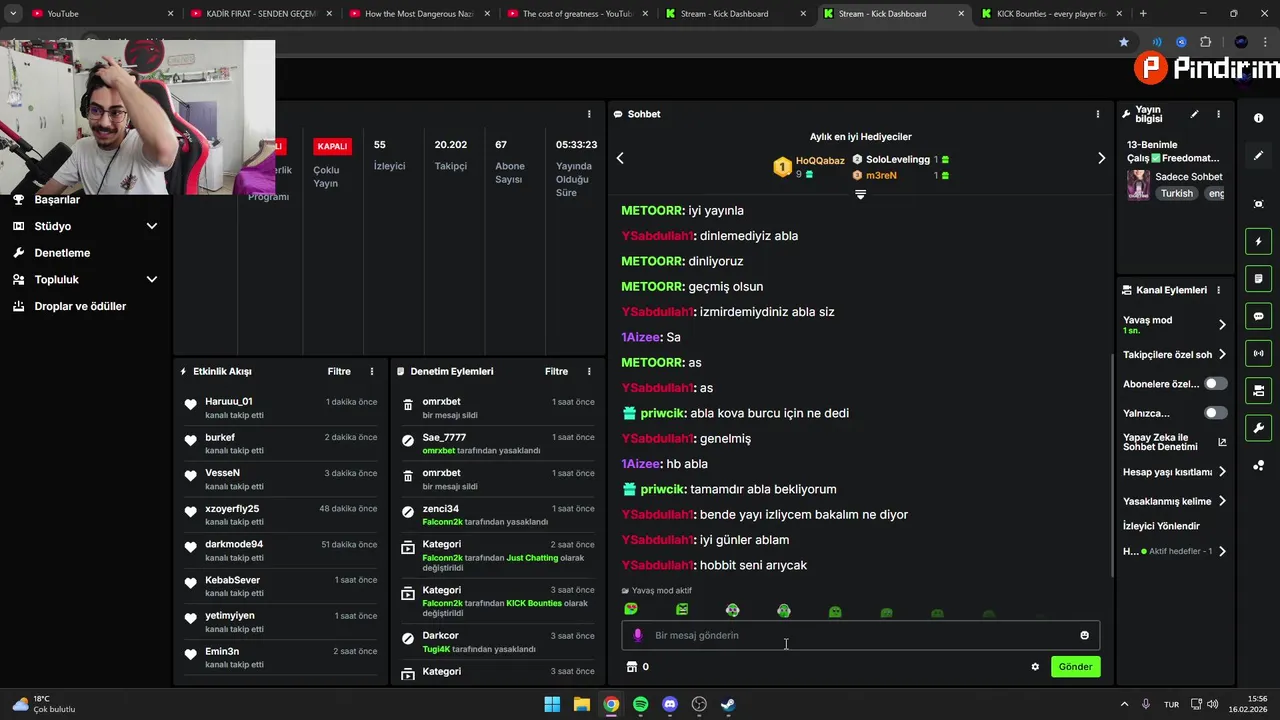The width and height of the screenshot is (1280, 720).
Task: Select the screen capture icon in right strip
Action: tap(1258, 204)
